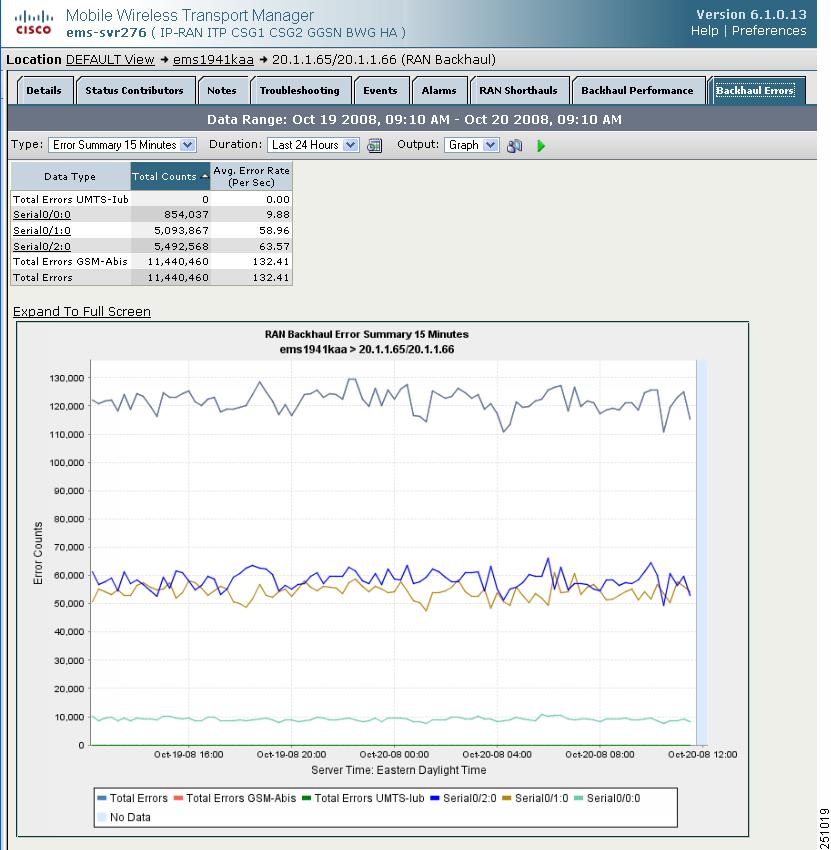
Task: Click the Cisco logo
Action: (x=34, y=23)
